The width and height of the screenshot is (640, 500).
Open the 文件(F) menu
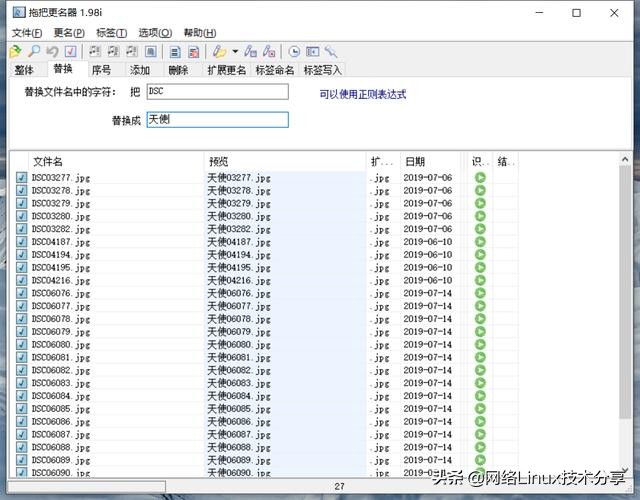pyautogui.click(x=27, y=33)
